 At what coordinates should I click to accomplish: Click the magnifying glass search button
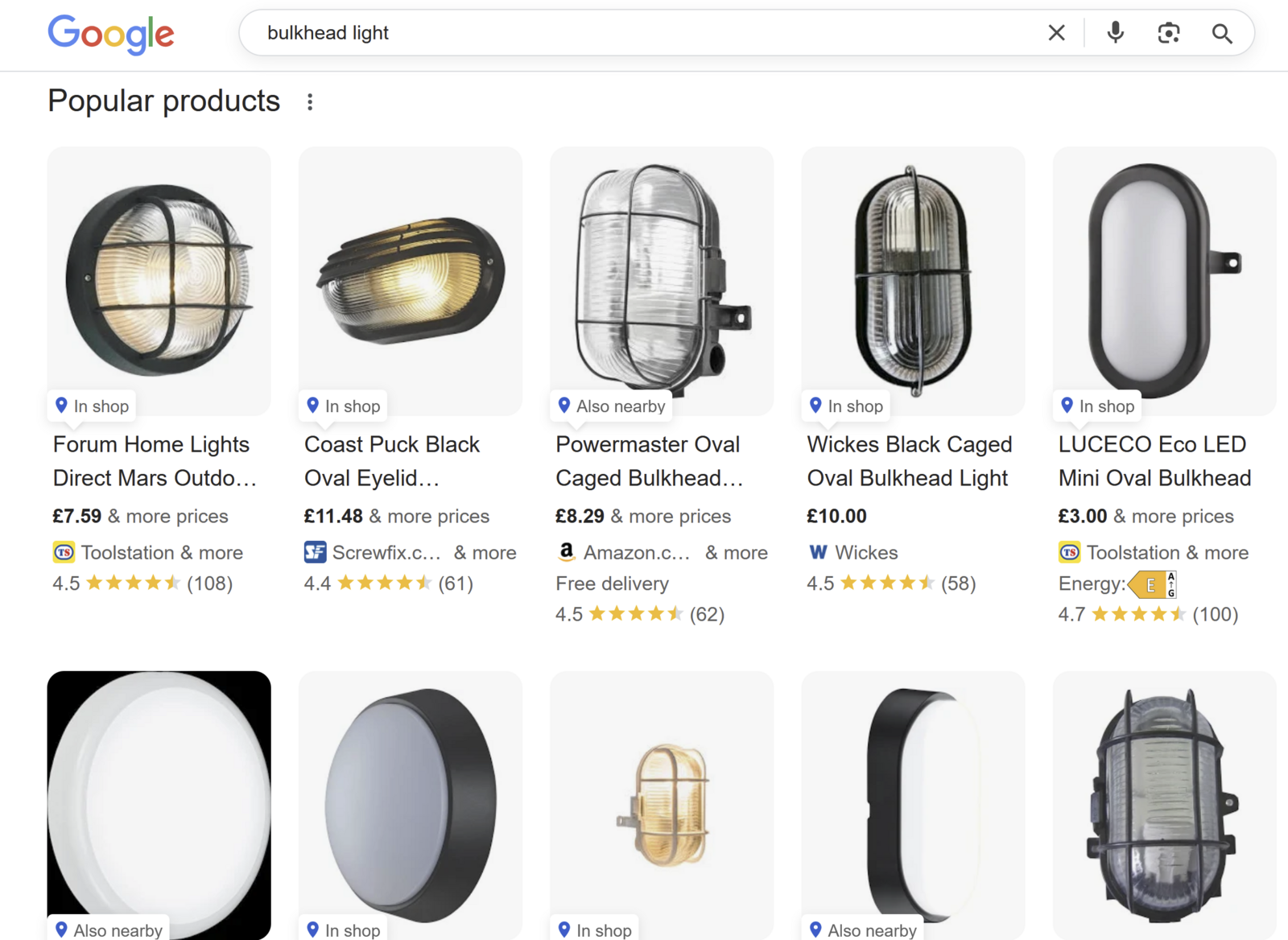pos(1221,33)
